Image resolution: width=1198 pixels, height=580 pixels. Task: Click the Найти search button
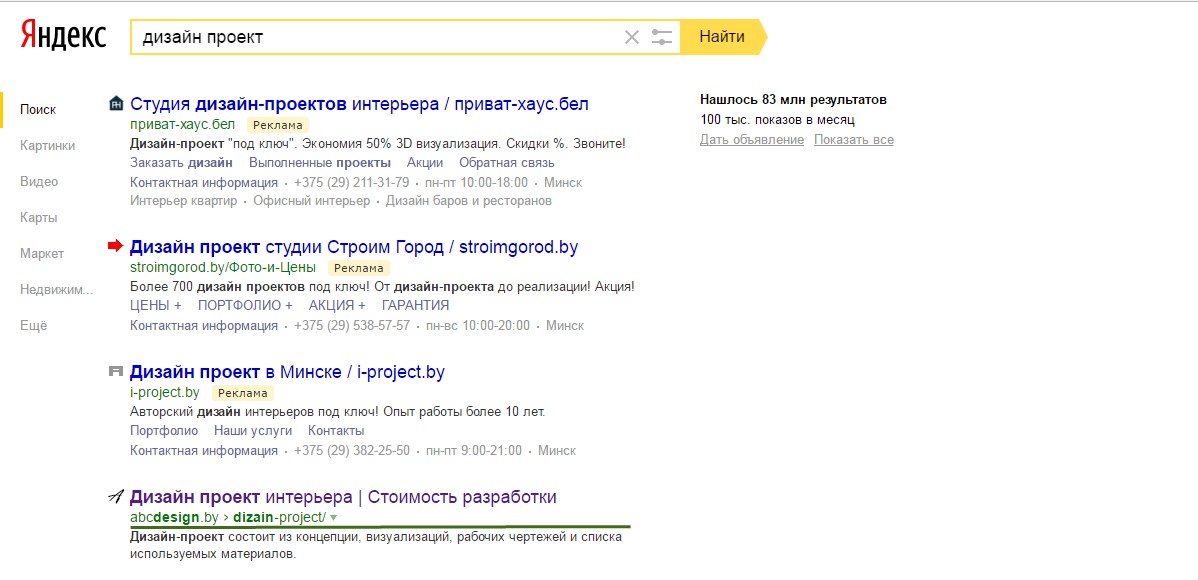(x=722, y=37)
